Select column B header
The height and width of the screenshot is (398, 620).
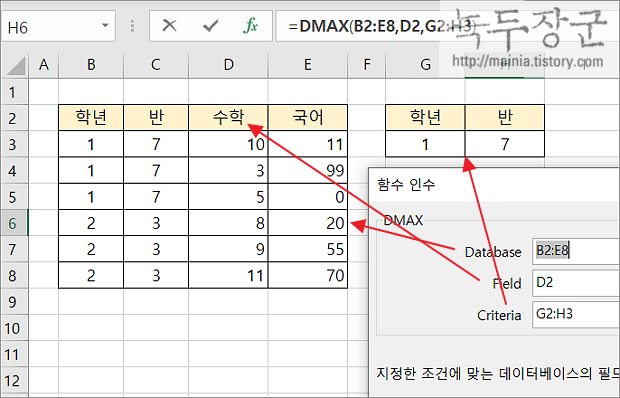pyautogui.click(x=91, y=64)
